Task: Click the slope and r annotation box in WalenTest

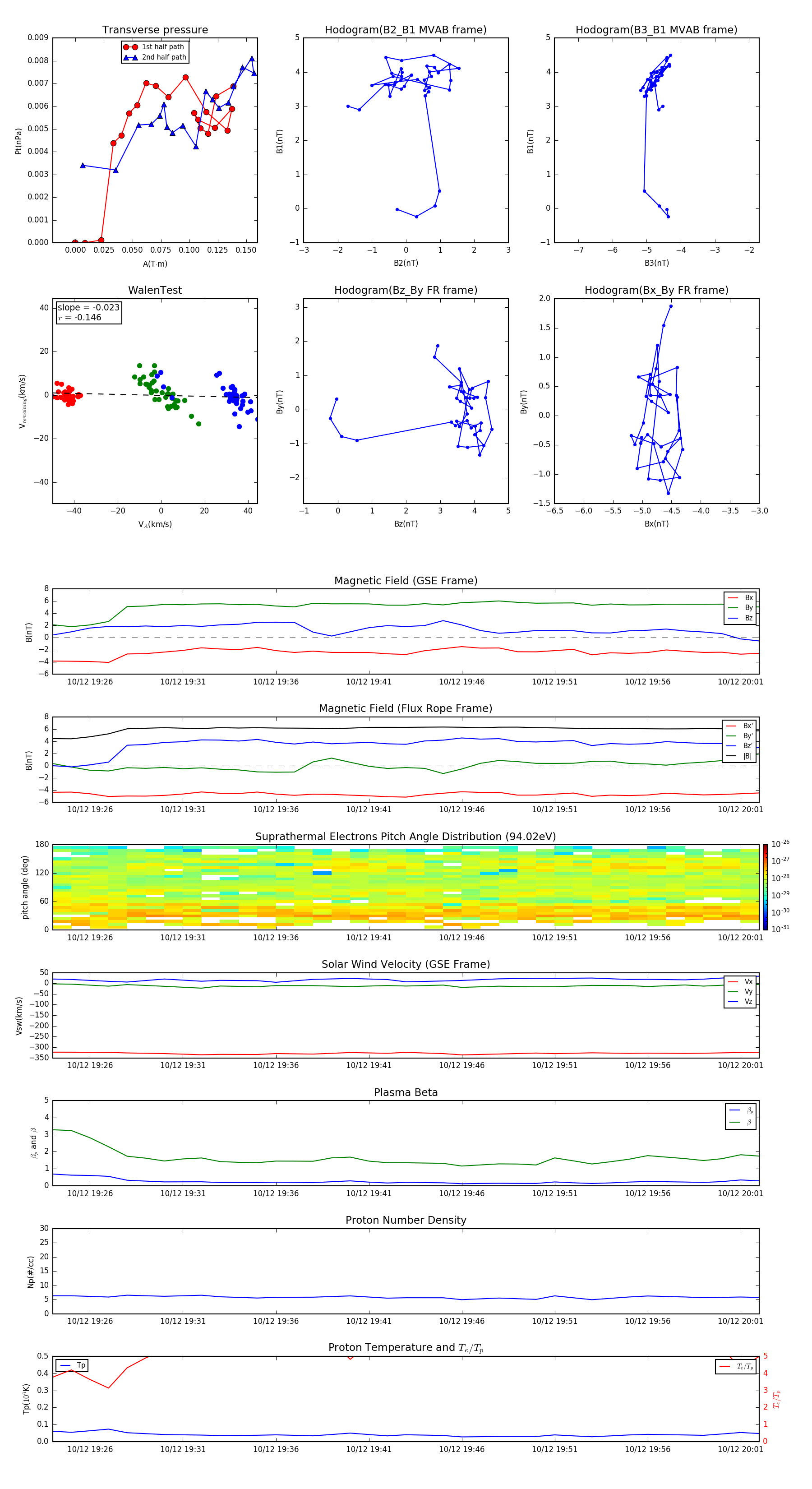Action: [88, 313]
